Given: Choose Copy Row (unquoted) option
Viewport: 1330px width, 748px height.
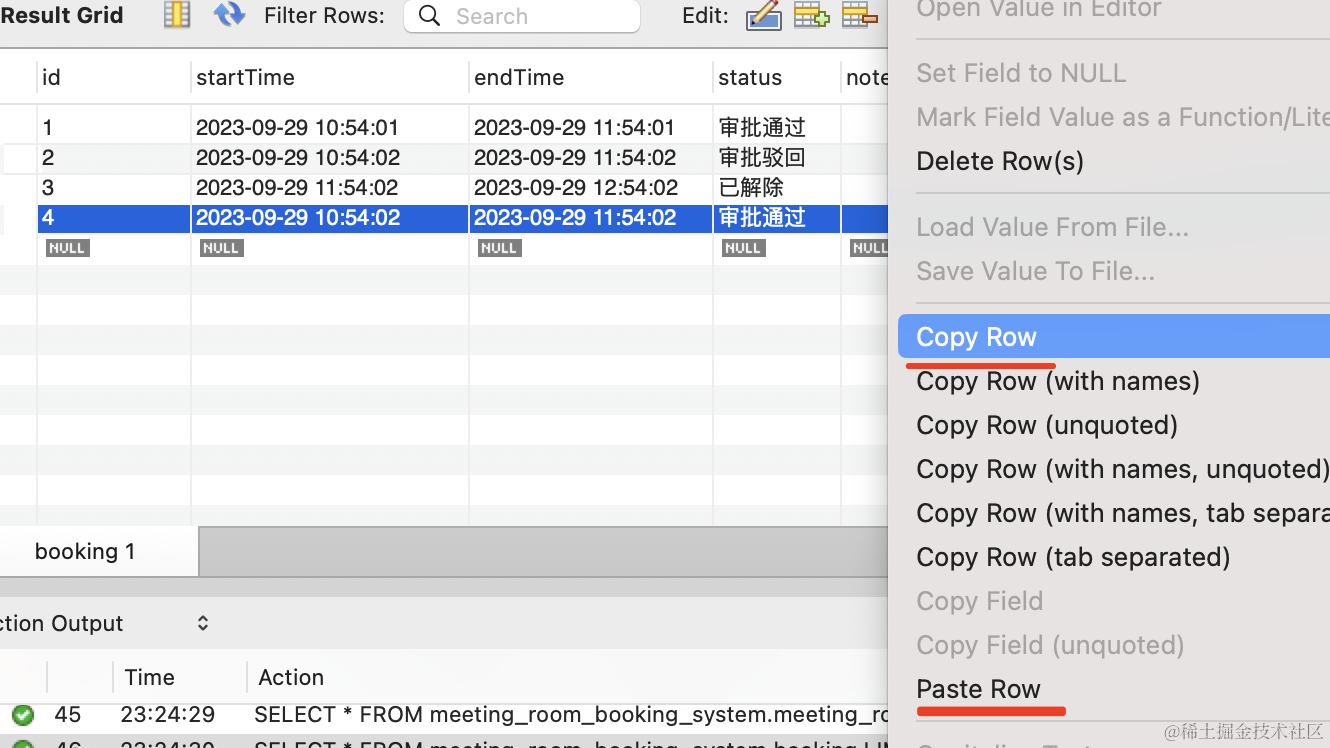Looking at the screenshot, I should [x=1047, y=425].
